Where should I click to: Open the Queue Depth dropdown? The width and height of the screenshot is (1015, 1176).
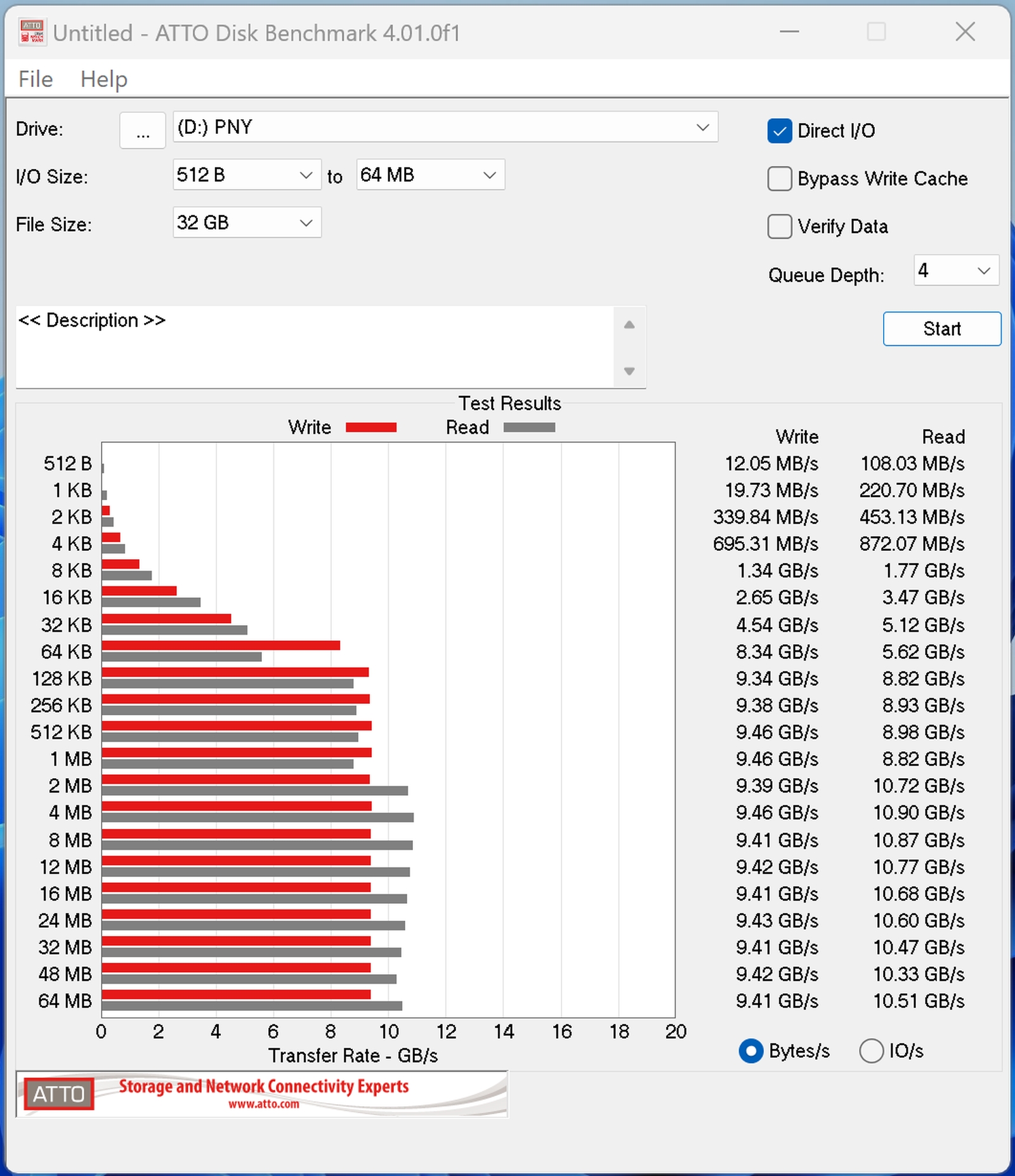956,270
